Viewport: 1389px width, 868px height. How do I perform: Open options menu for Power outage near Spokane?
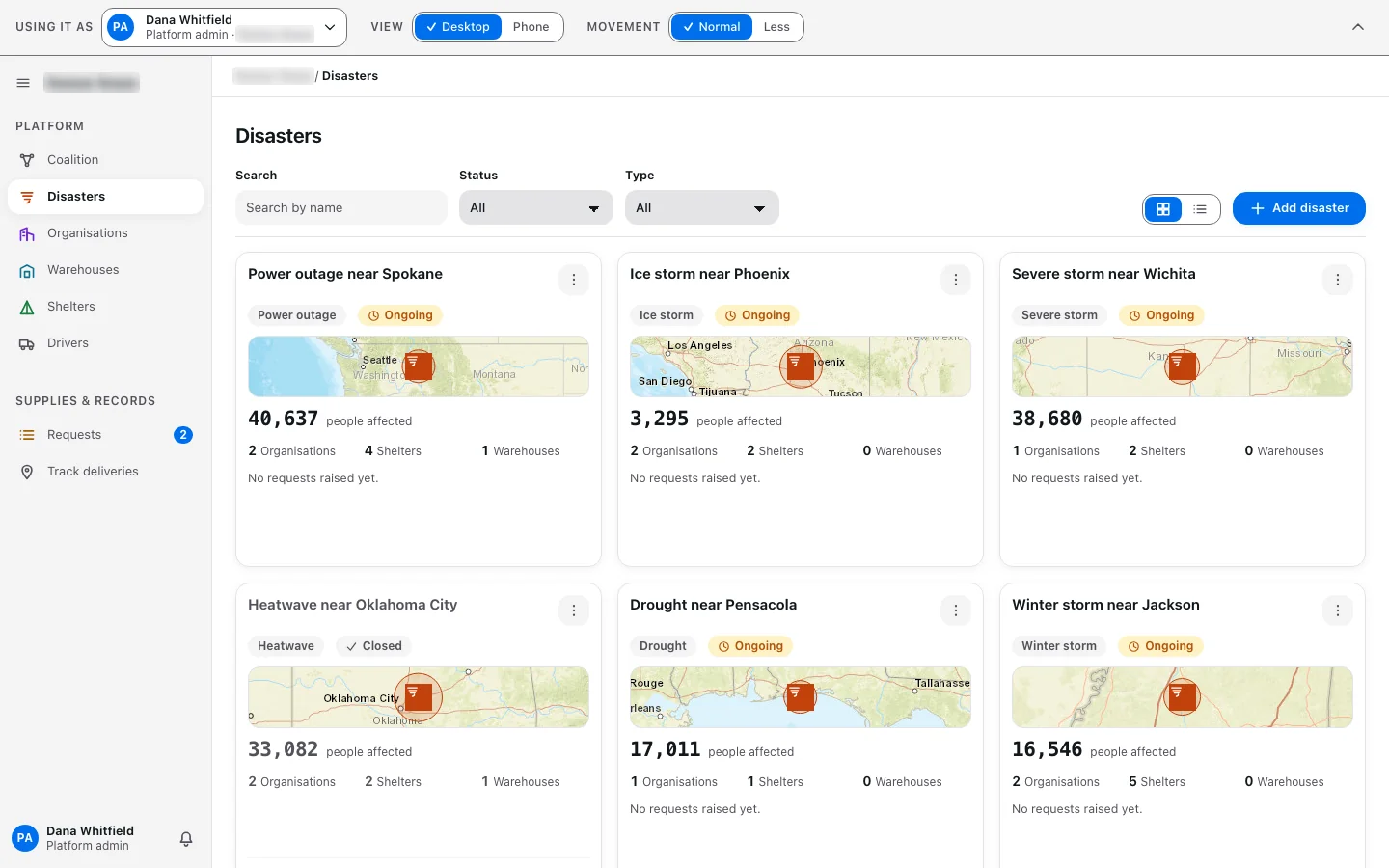574,280
